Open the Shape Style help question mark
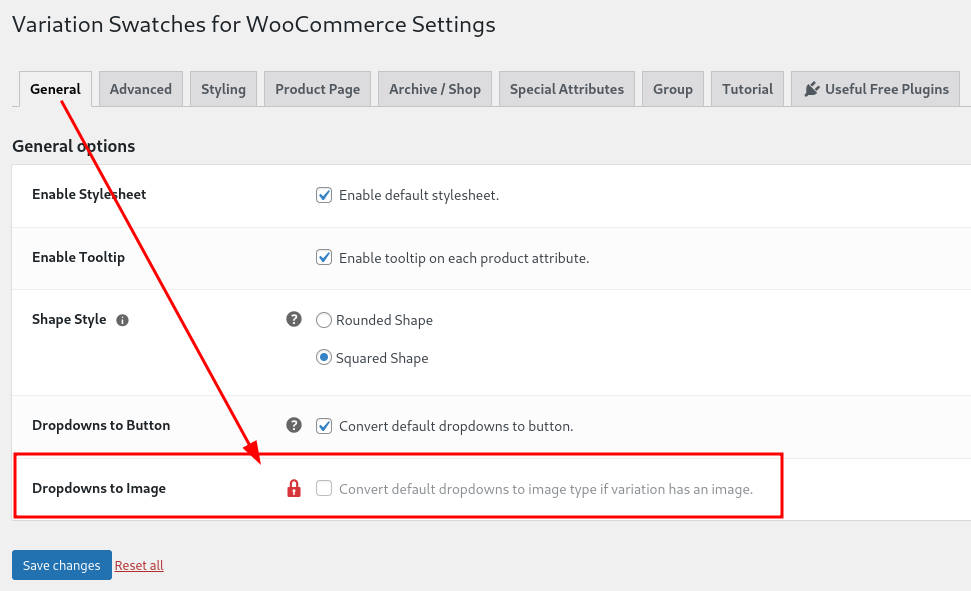Screen dimensions: 971x591 294,319
